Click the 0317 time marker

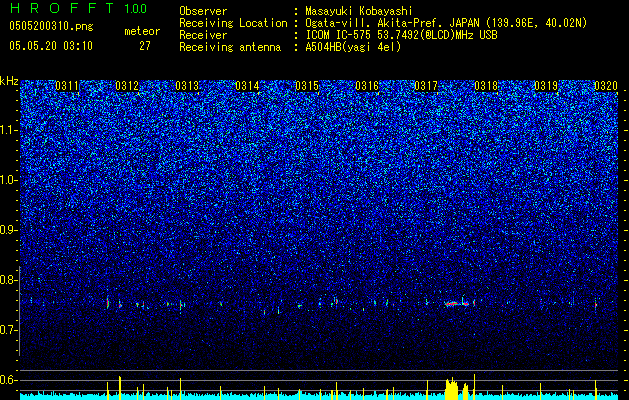(426, 86)
